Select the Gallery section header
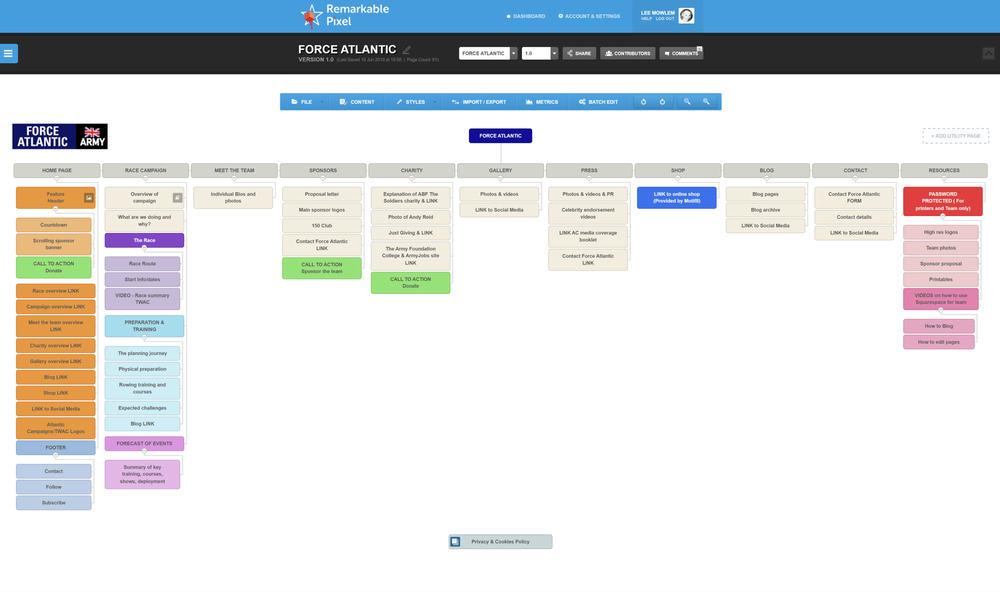 pyautogui.click(x=501, y=170)
